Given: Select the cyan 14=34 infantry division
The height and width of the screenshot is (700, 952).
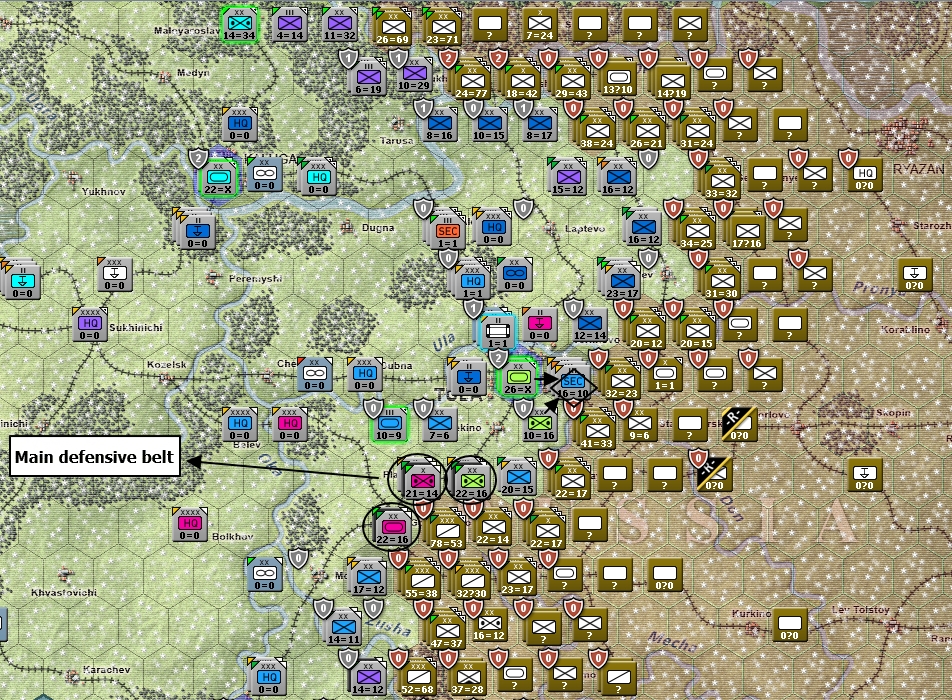Looking at the screenshot, I should (x=239, y=24).
